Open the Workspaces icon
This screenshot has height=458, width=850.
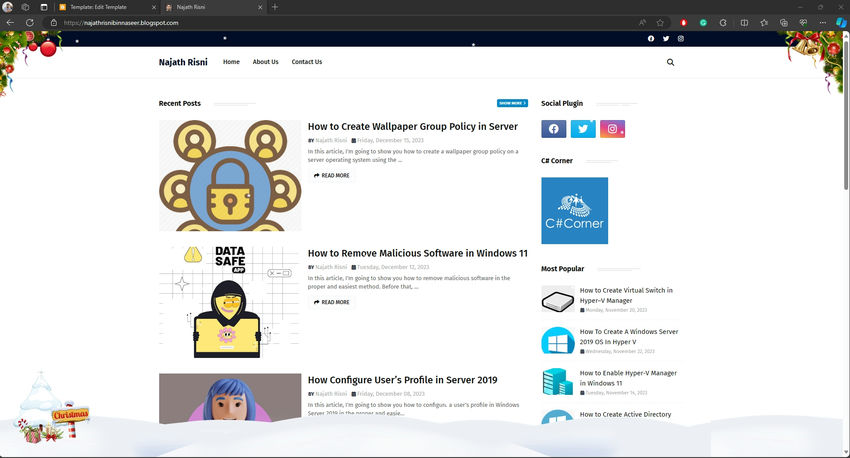(25, 7)
